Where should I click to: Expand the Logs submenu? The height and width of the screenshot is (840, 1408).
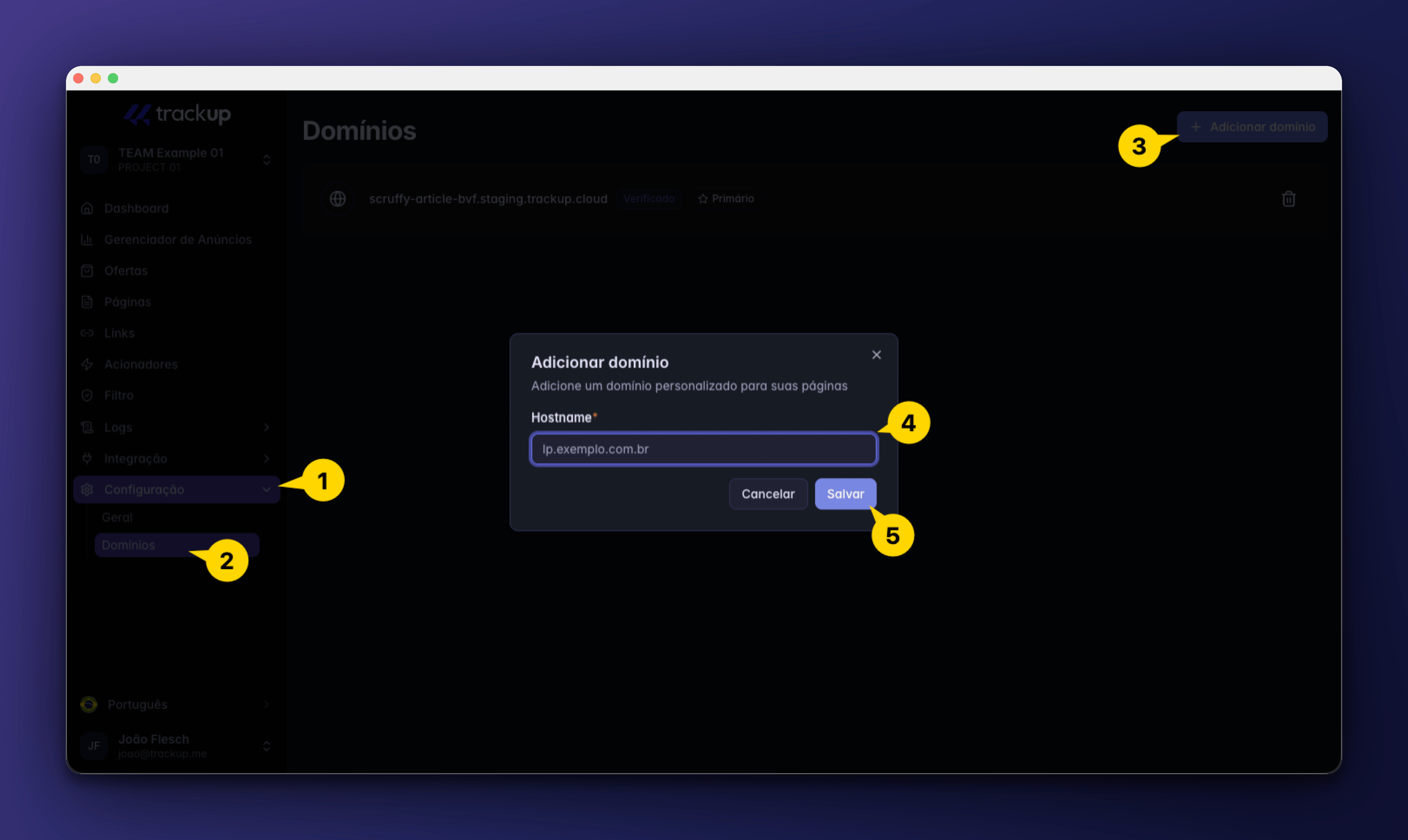pos(176,427)
